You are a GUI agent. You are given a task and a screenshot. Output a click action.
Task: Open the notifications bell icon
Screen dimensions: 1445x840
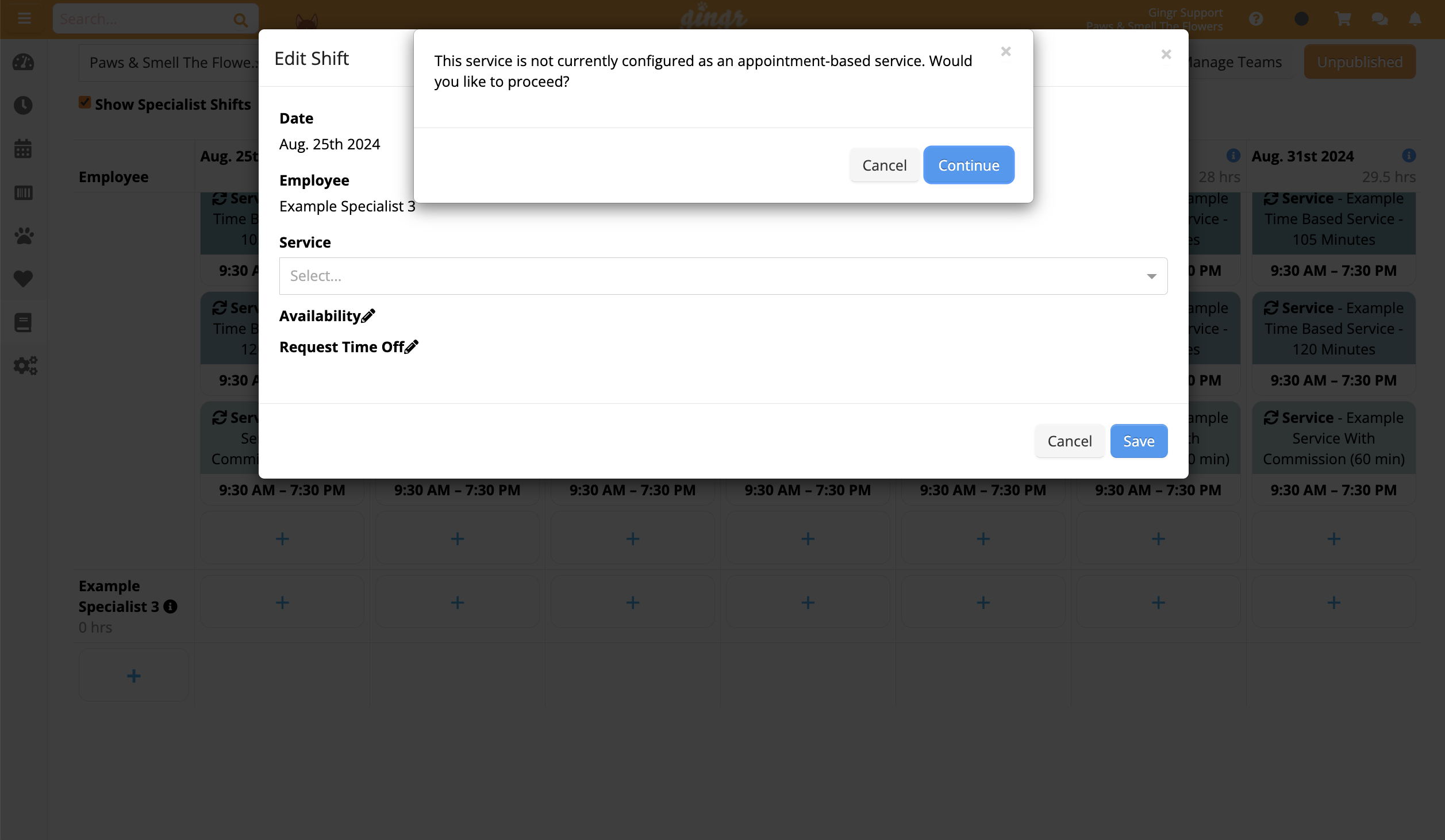(1415, 19)
